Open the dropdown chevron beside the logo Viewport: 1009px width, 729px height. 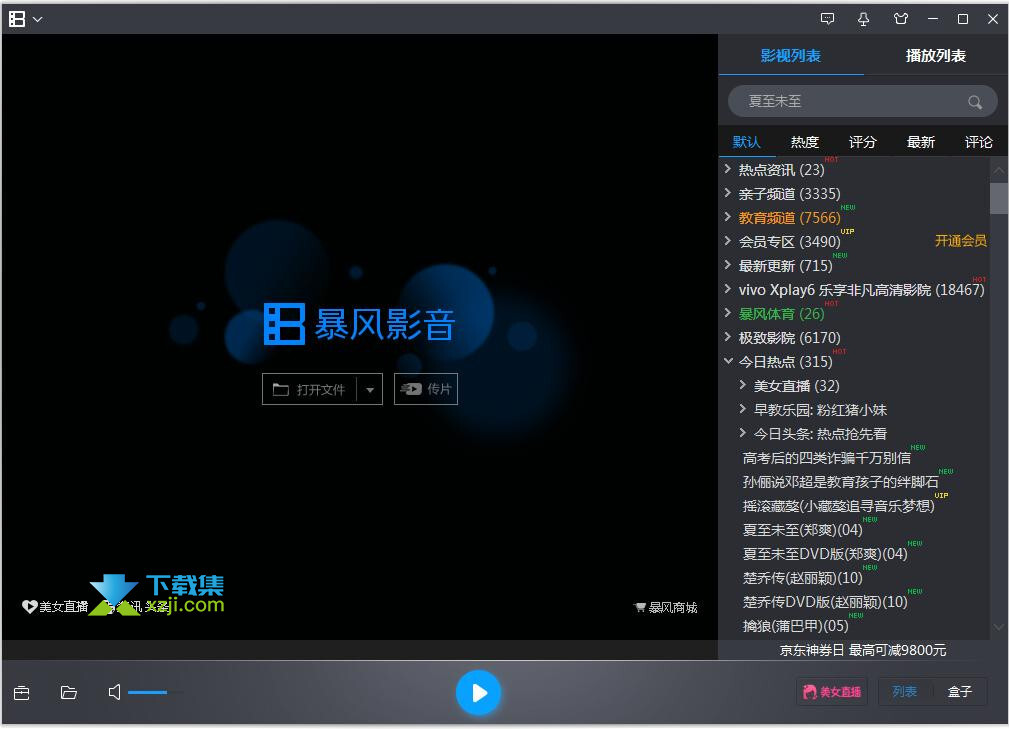[x=38, y=19]
